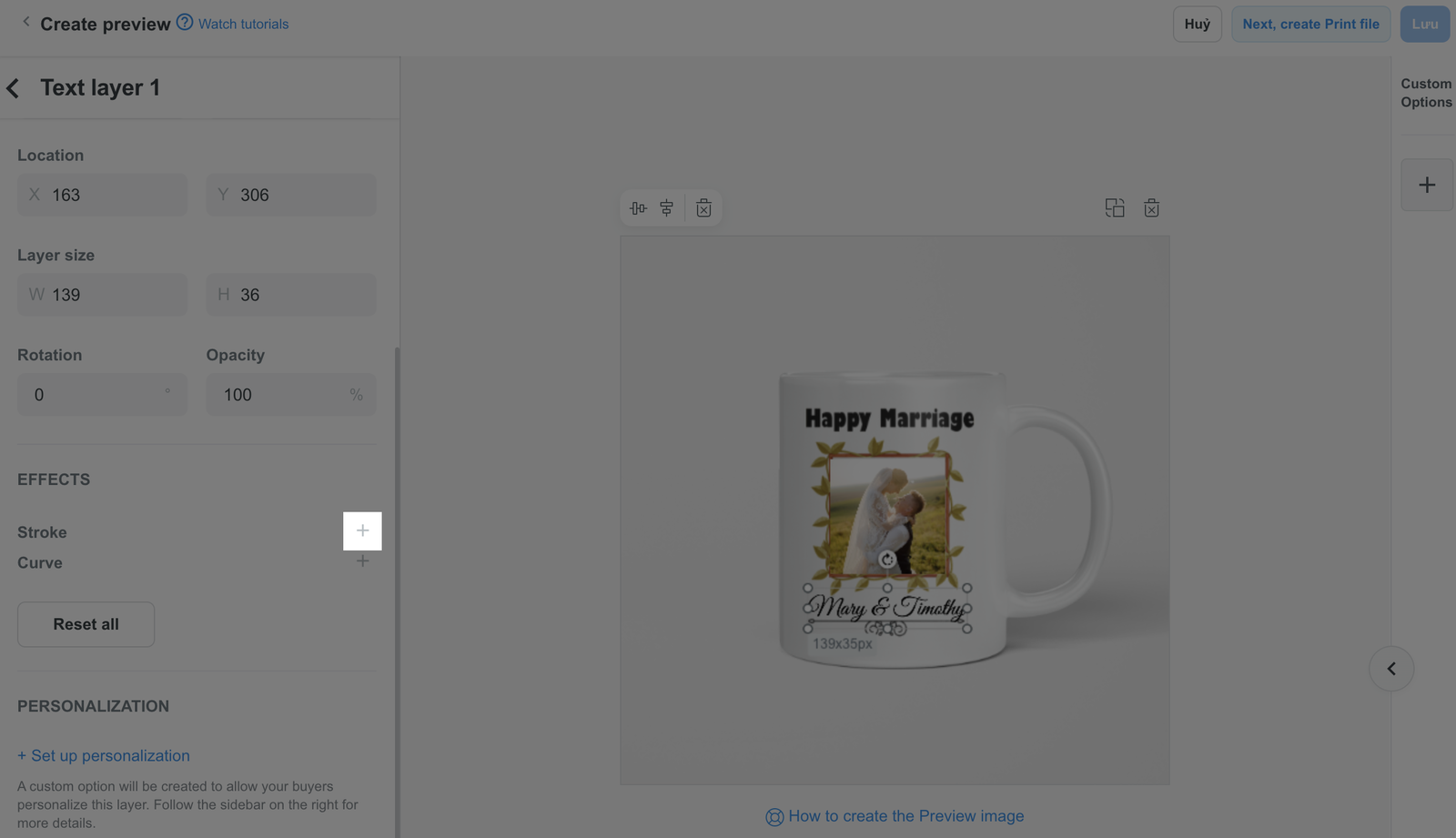1456x838 pixels.
Task: Duplicate the mockup using copy icon
Action: (x=1115, y=208)
